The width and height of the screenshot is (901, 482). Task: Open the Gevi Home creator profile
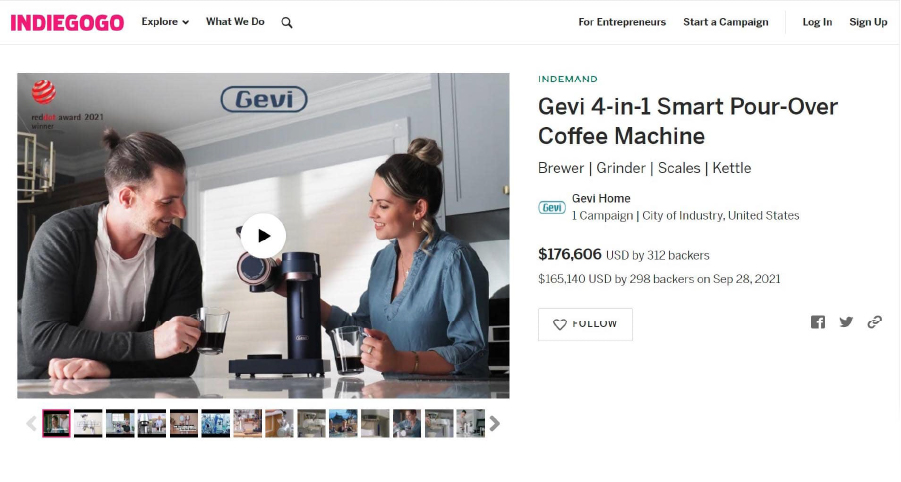pos(601,198)
